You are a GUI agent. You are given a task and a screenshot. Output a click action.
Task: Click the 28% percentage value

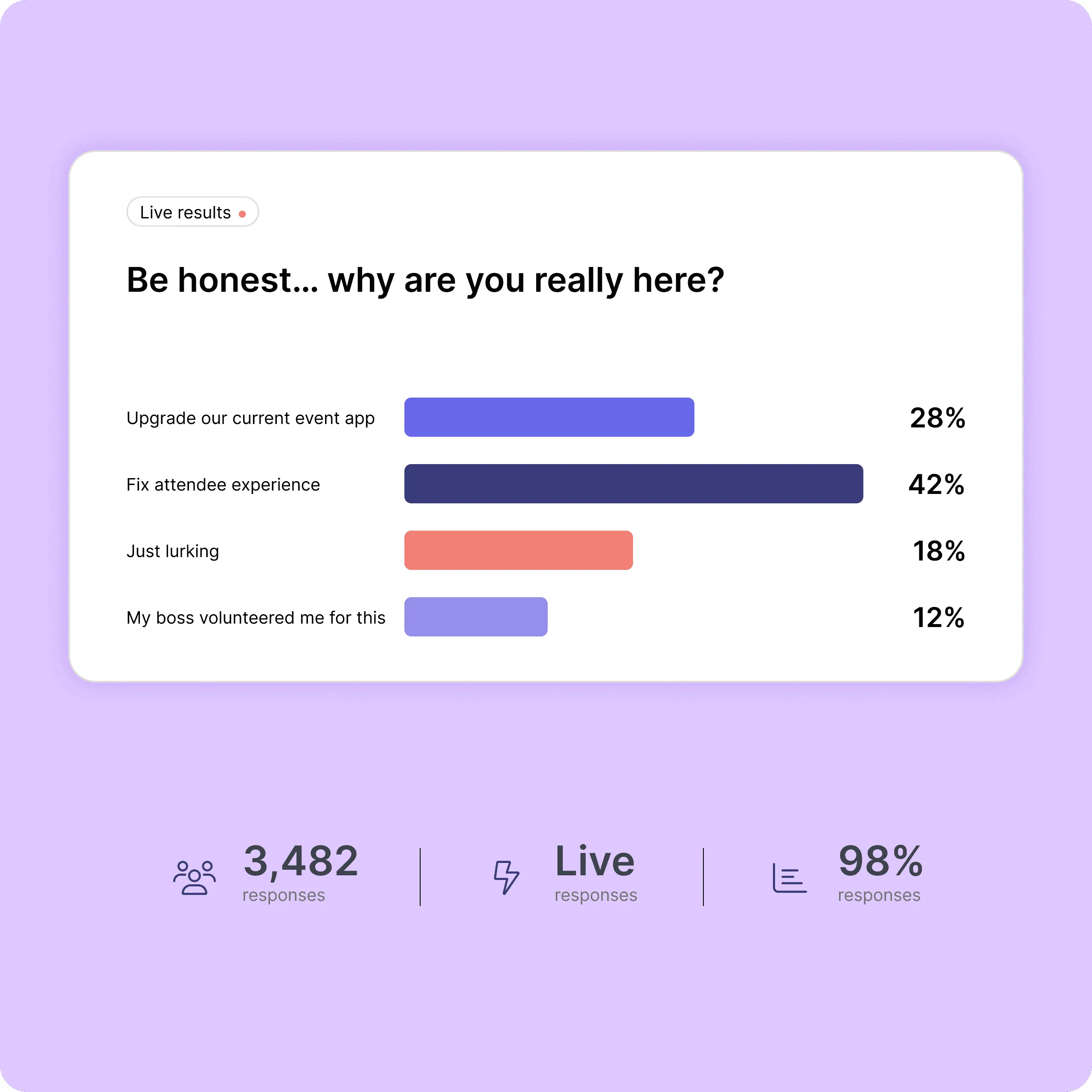[938, 418]
